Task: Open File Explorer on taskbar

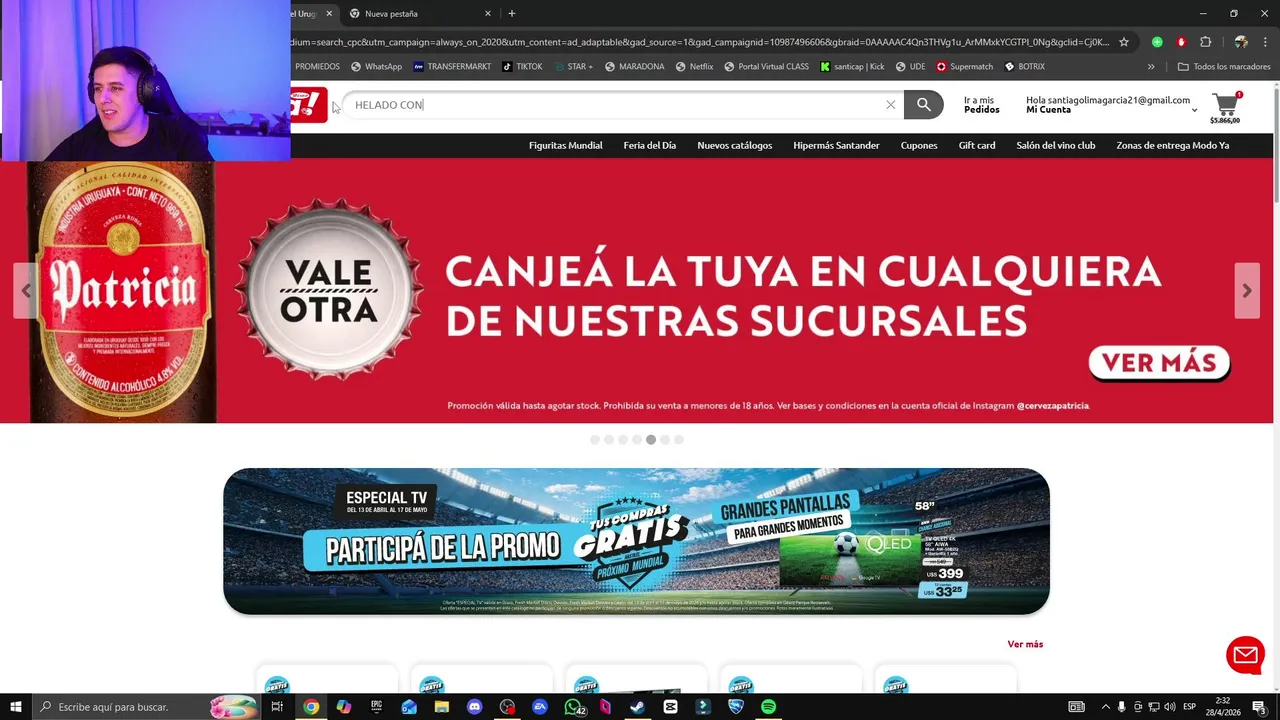Action: tap(442, 707)
